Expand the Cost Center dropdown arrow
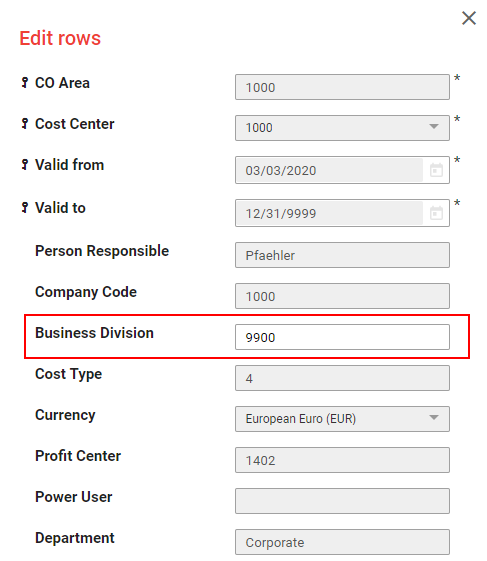Screen dimensions: 487x561 434,127
